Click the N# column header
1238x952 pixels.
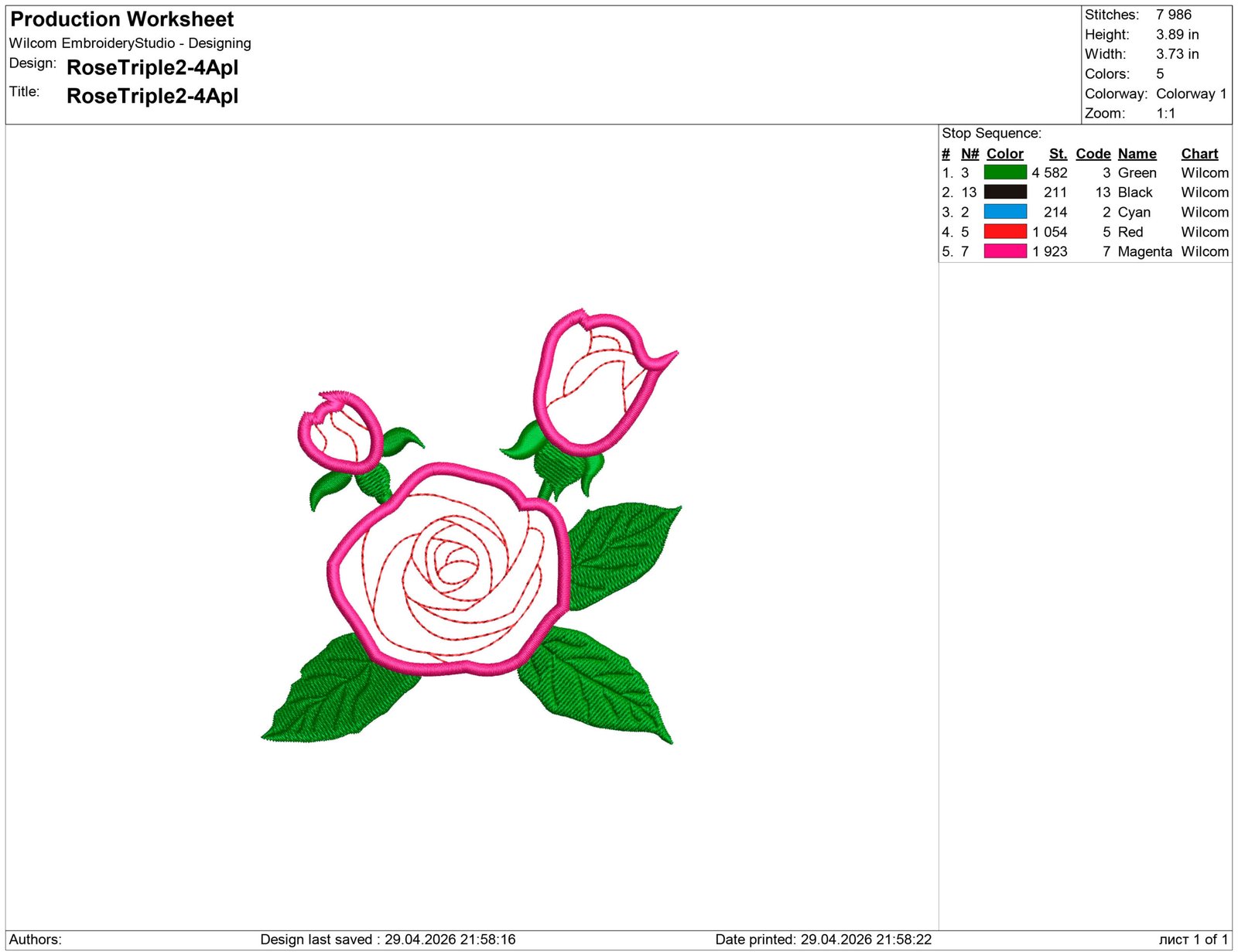(x=970, y=154)
